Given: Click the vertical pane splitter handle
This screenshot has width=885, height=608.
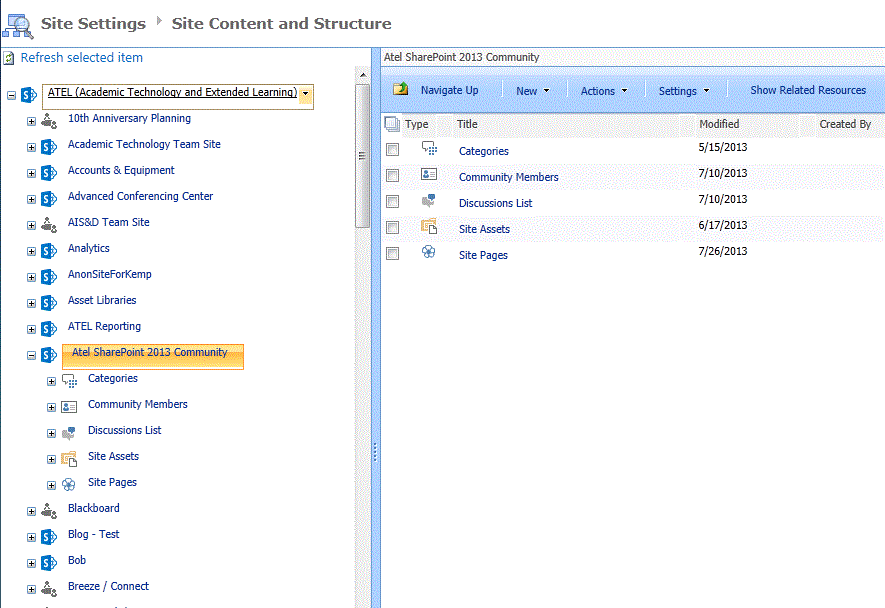Looking at the screenshot, I should point(375,452).
